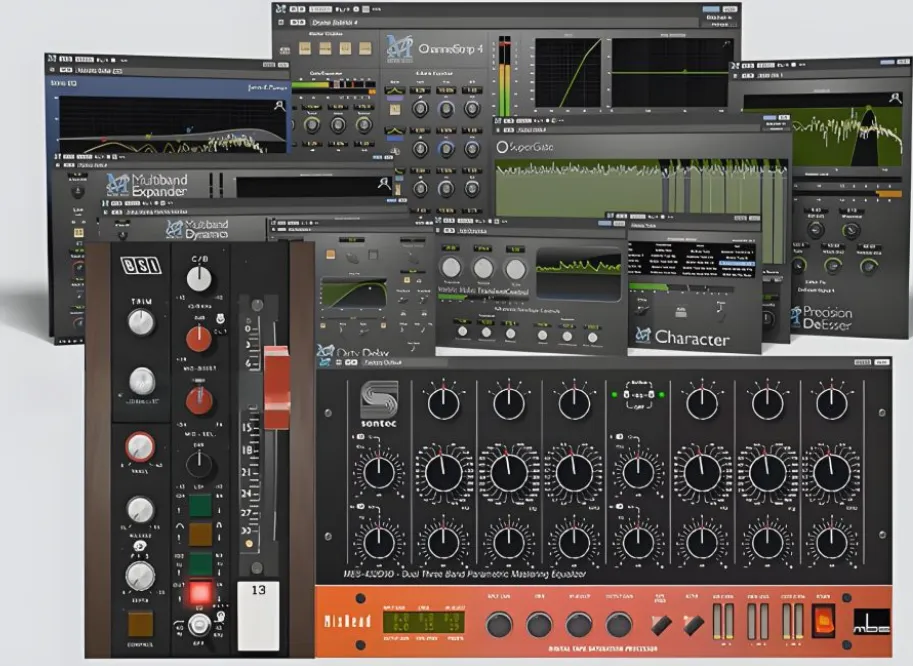Click the level meter in ChannelStrip
The width and height of the screenshot is (913, 666).
pos(504,76)
